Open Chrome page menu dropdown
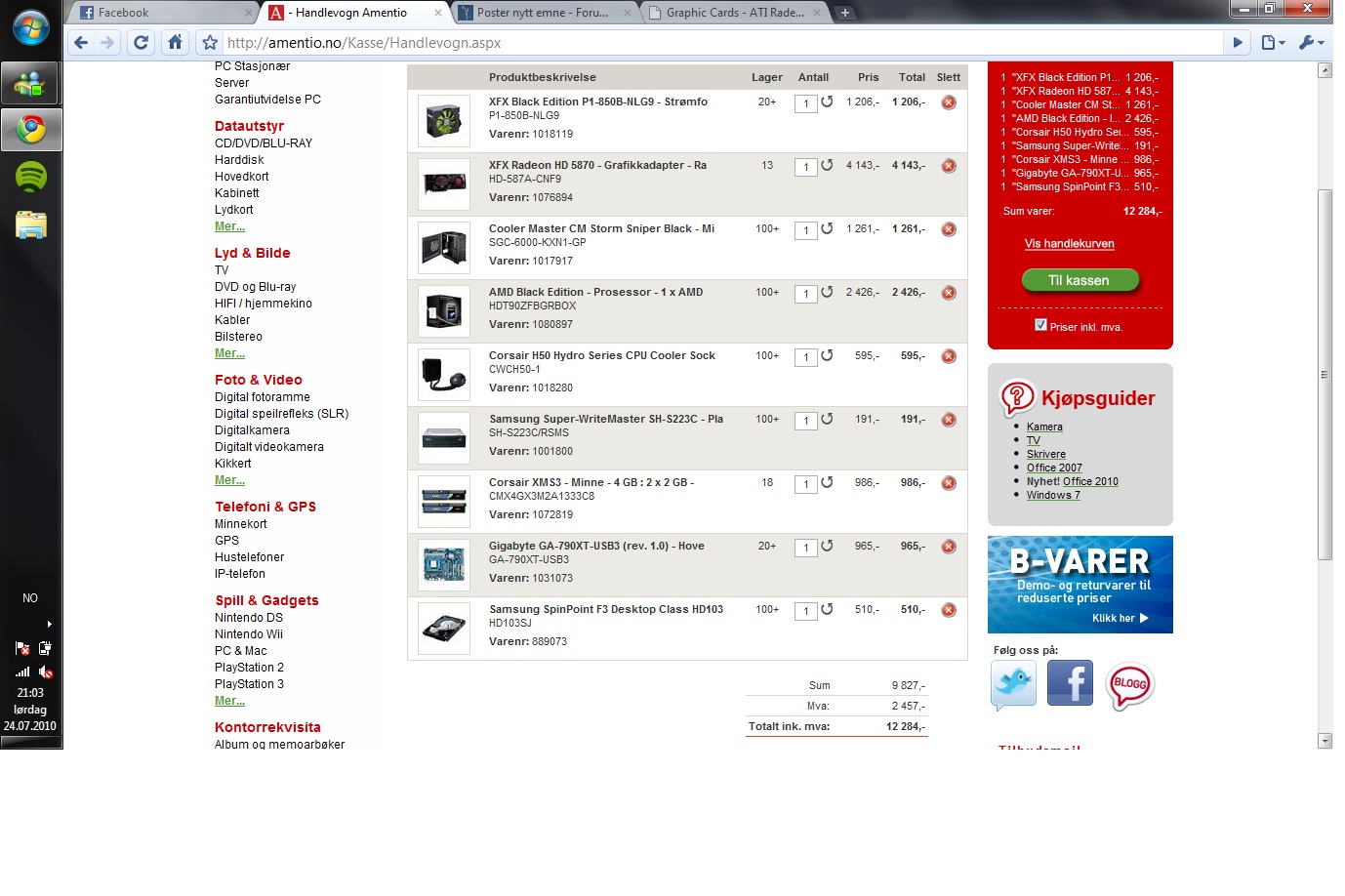Viewport: 1345px width, 896px height. [x=1273, y=42]
